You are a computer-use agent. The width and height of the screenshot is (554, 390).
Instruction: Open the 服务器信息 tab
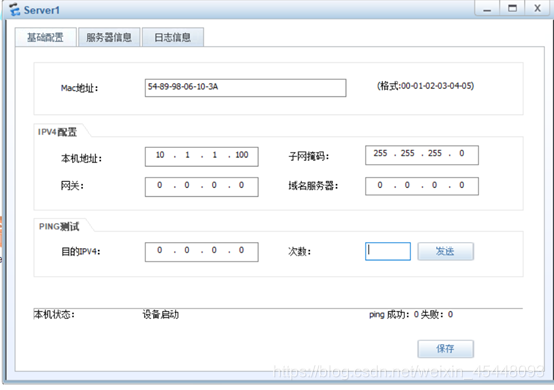pyautogui.click(x=109, y=37)
